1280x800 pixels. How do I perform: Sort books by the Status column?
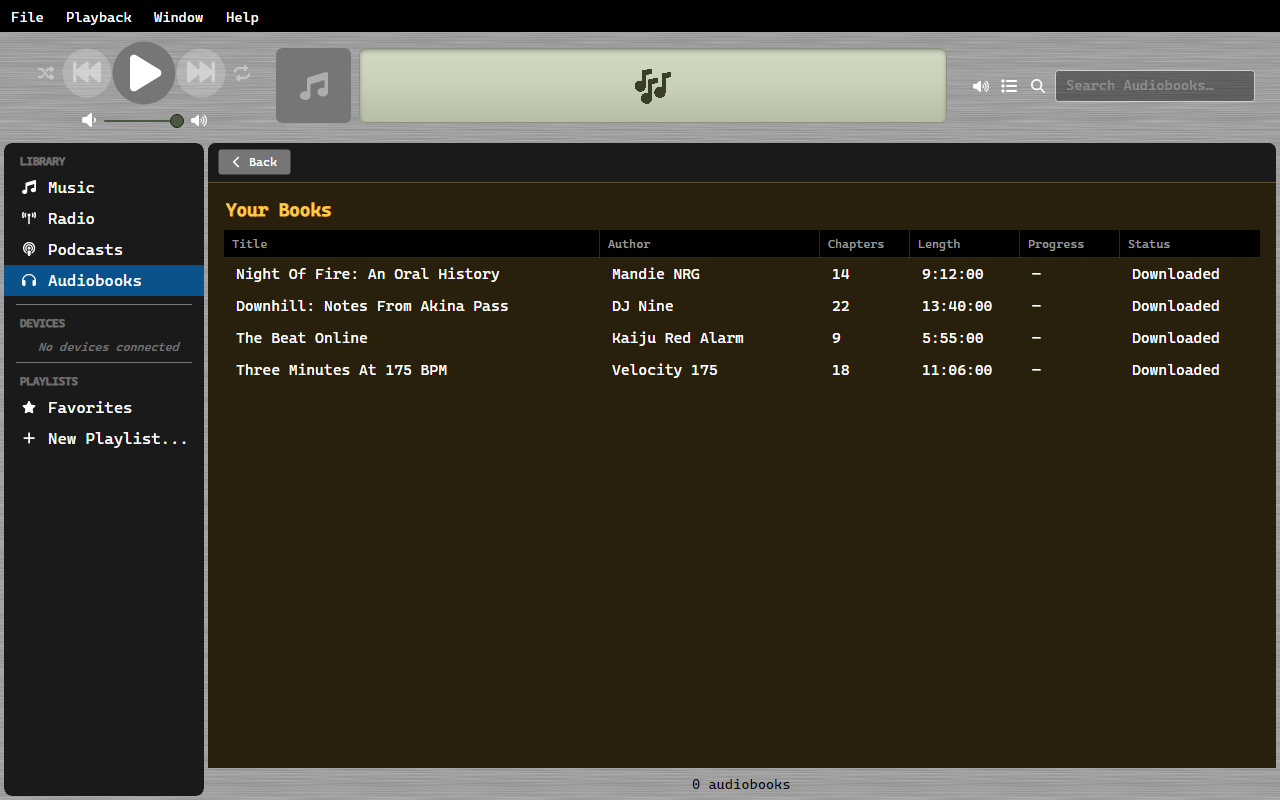click(1190, 244)
